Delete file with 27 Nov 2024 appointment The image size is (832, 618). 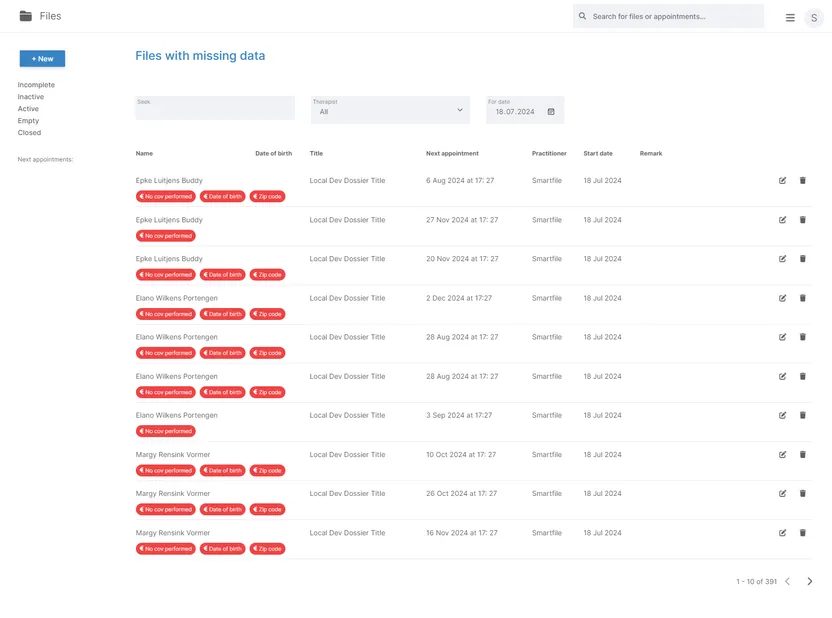point(803,220)
